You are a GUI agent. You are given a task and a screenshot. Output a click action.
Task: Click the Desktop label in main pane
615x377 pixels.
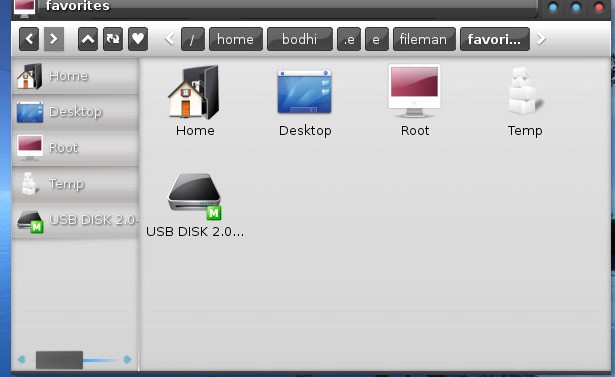click(305, 131)
